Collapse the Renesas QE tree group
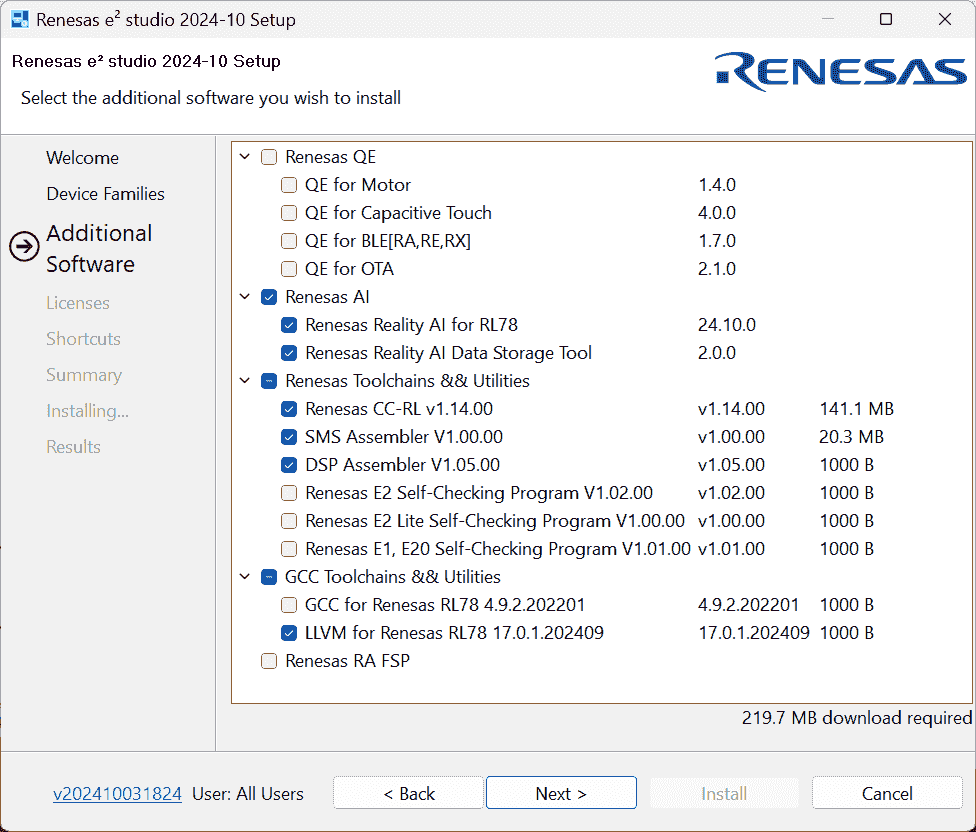This screenshot has height=832, width=976. click(246, 157)
